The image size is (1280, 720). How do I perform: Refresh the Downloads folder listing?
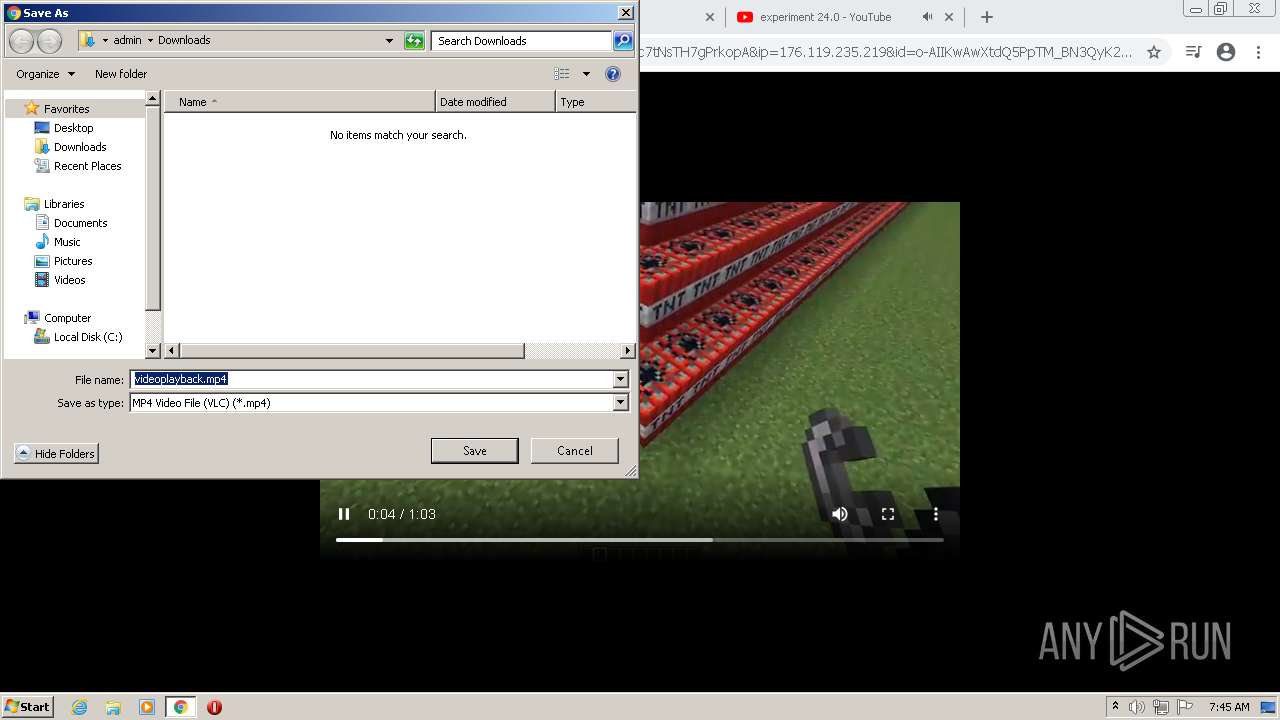414,41
